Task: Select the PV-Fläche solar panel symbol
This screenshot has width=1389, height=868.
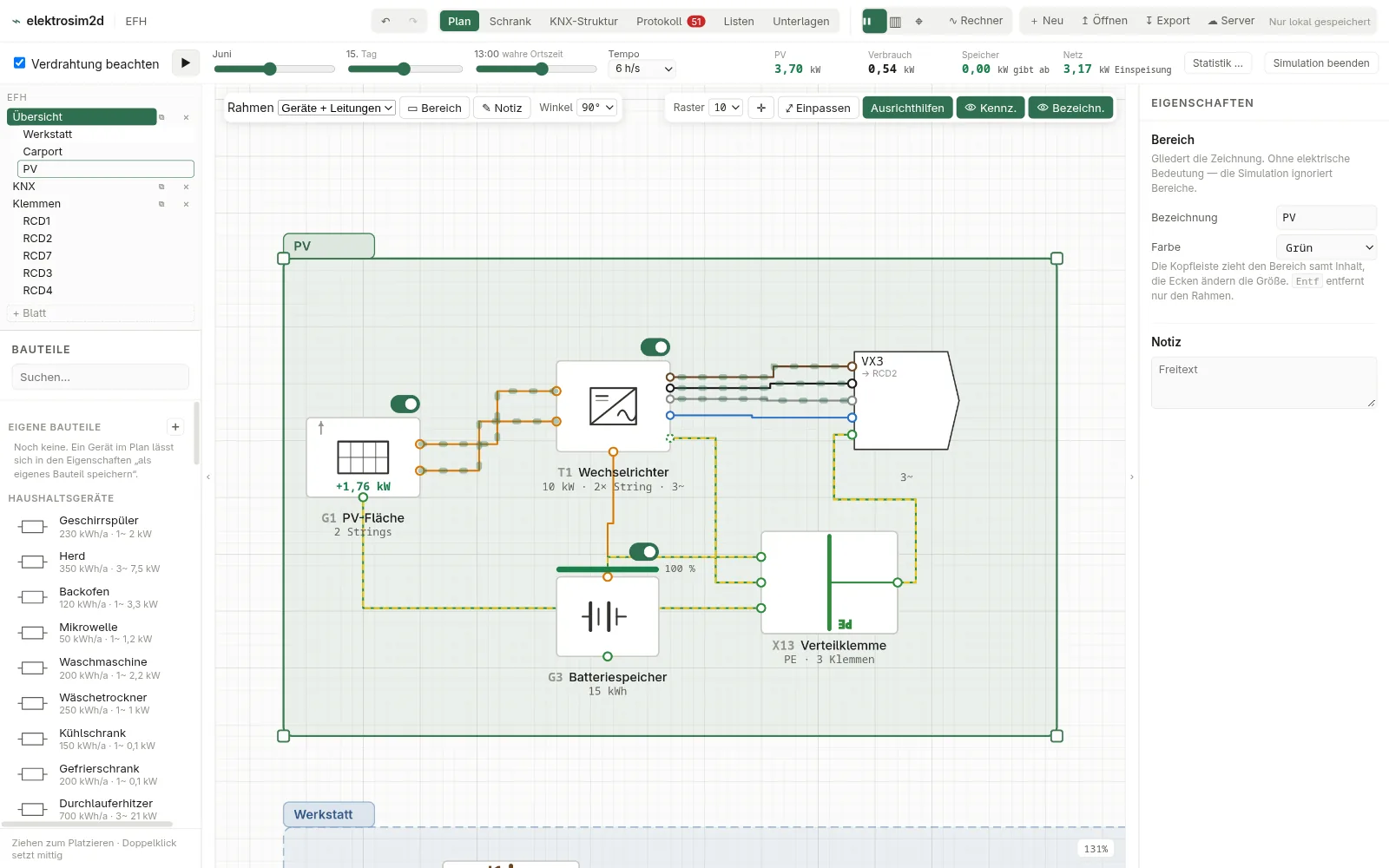Action: [x=363, y=457]
